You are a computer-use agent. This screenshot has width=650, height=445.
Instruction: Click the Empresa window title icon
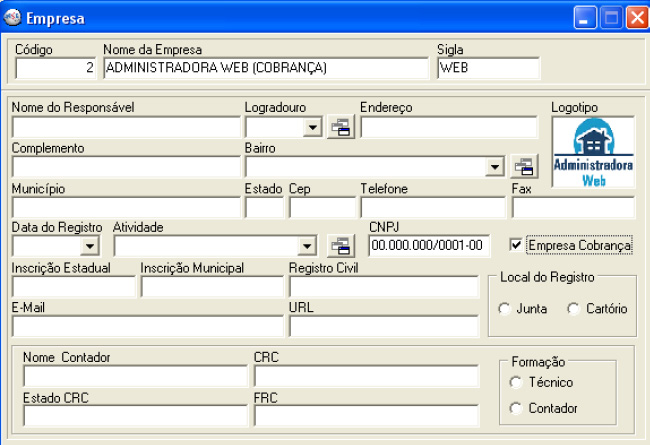[14, 17]
